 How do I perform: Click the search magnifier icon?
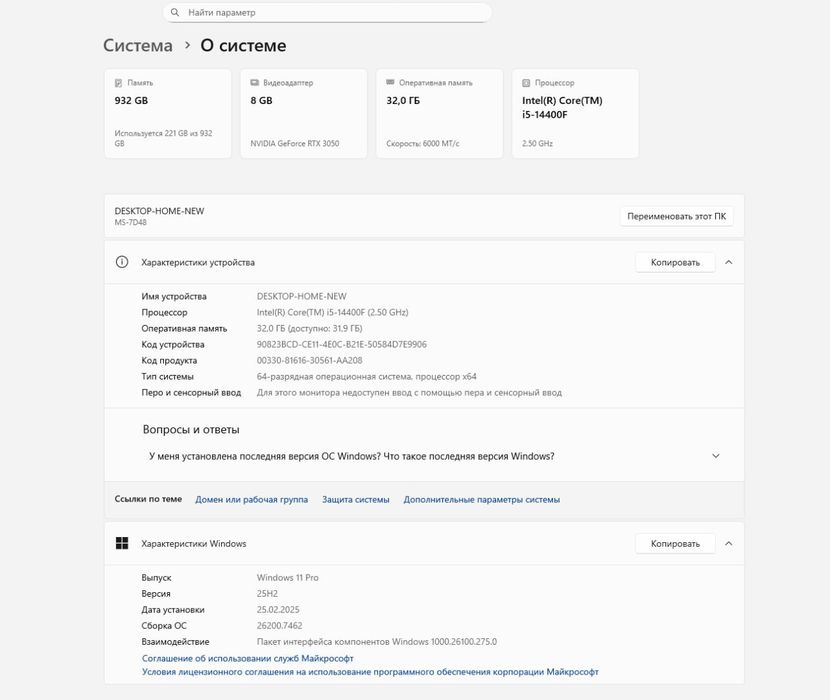[176, 13]
